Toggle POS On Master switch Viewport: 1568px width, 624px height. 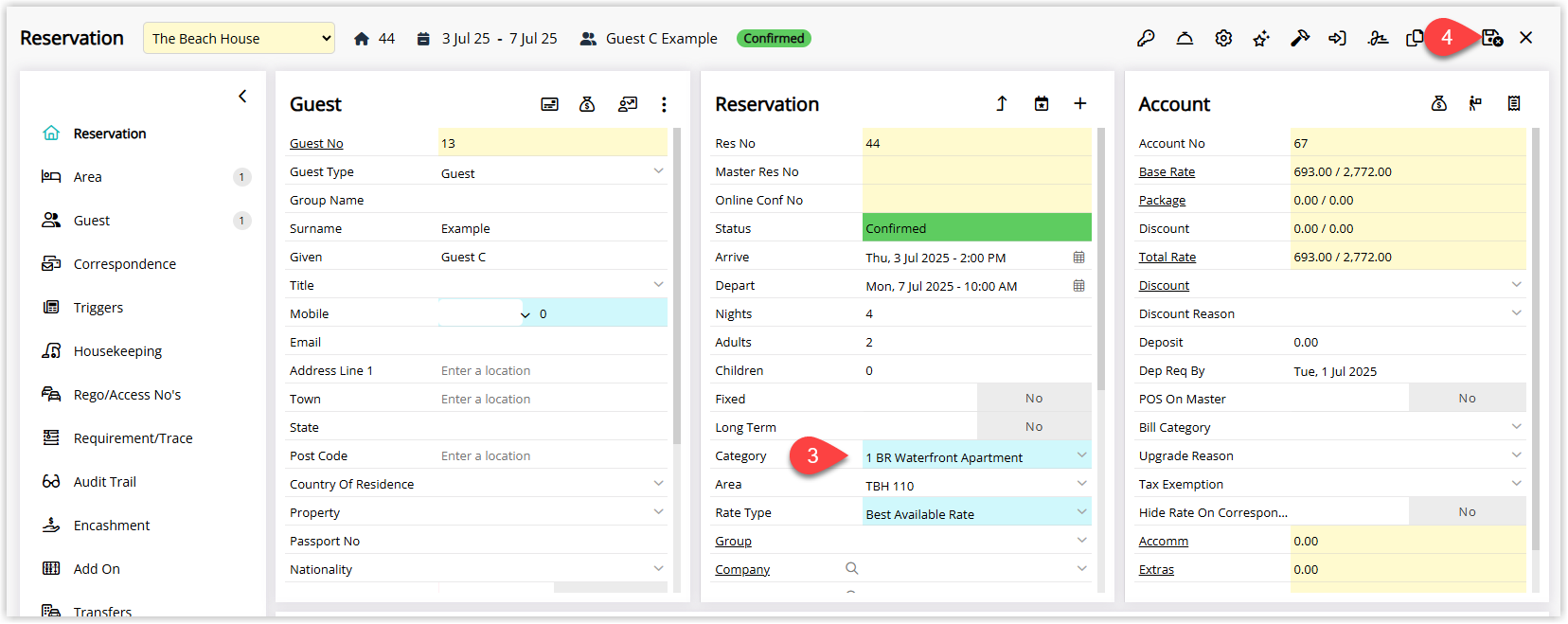point(1467,399)
